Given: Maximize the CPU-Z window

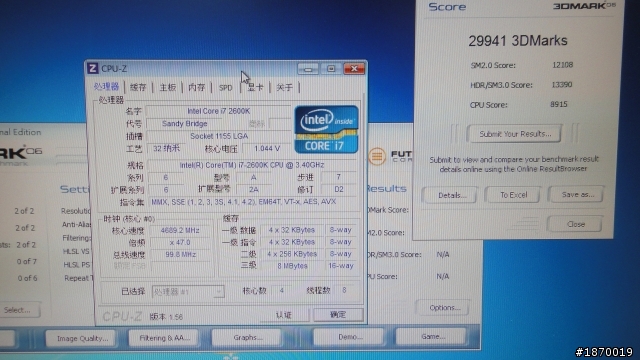Looking at the screenshot, I should 331,69.
